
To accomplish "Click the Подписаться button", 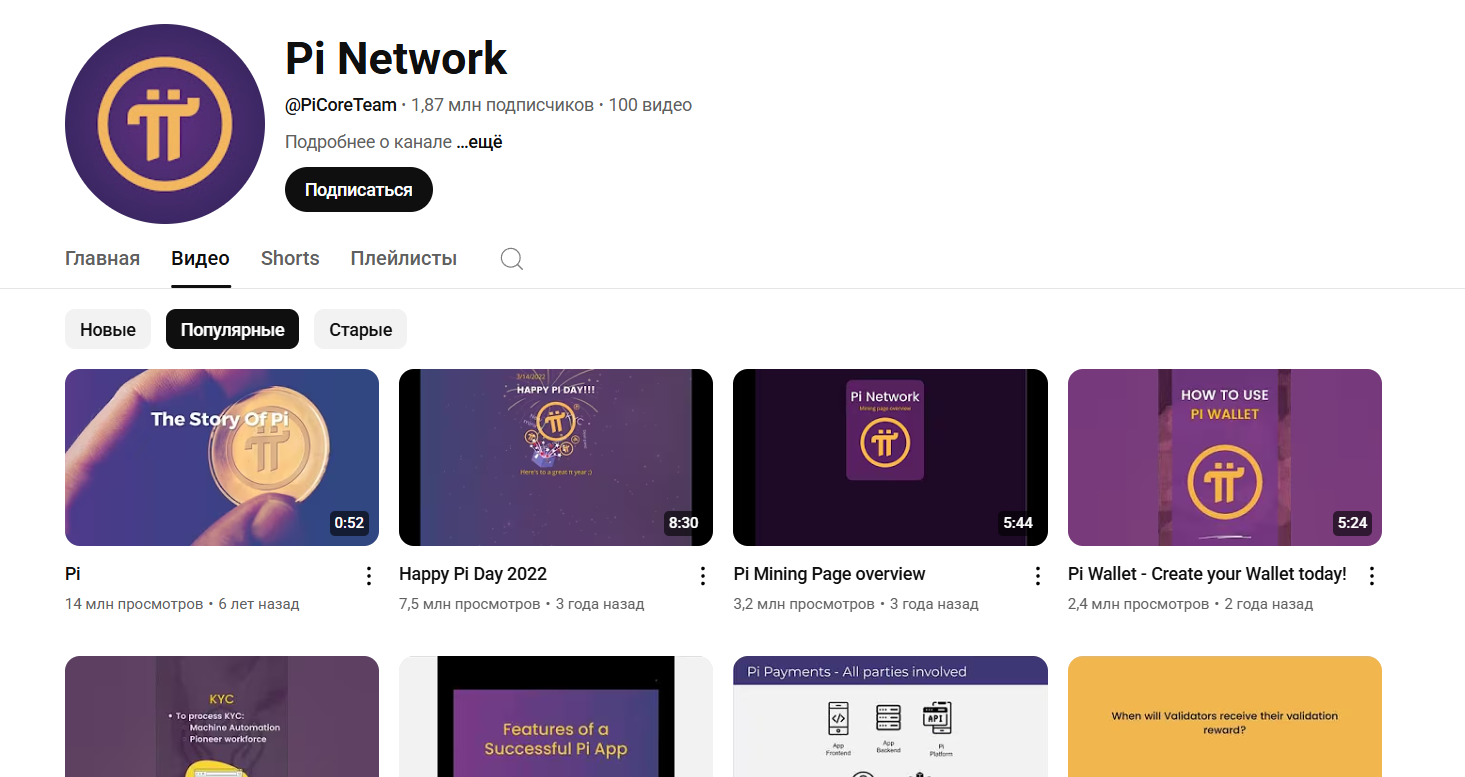I will click(x=359, y=190).
